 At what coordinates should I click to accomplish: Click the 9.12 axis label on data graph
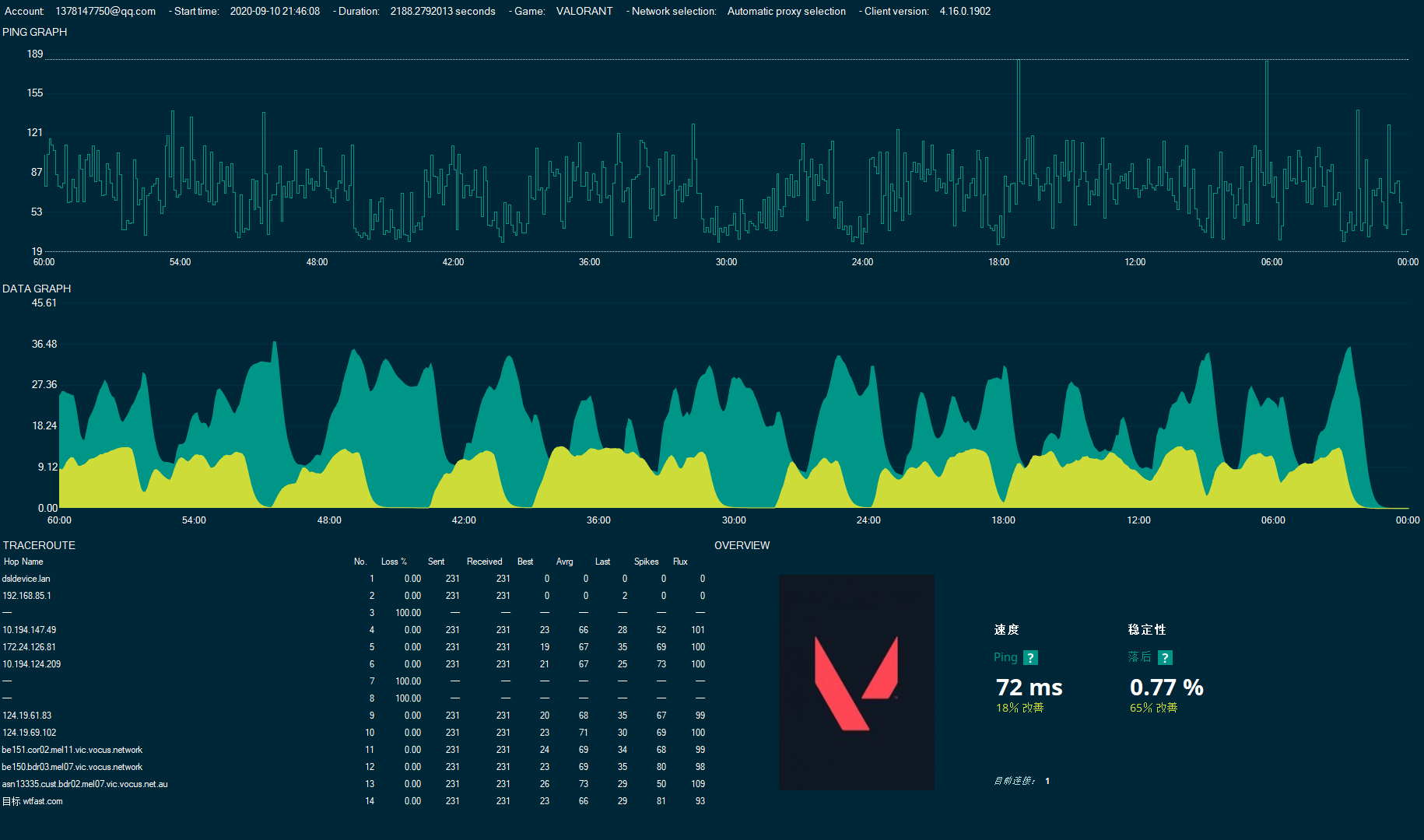click(x=47, y=467)
